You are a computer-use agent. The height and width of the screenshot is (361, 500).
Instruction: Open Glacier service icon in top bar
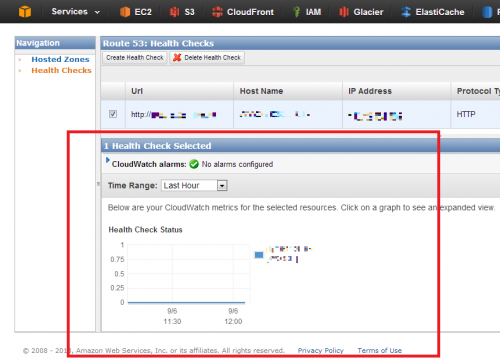[x=344, y=12]
